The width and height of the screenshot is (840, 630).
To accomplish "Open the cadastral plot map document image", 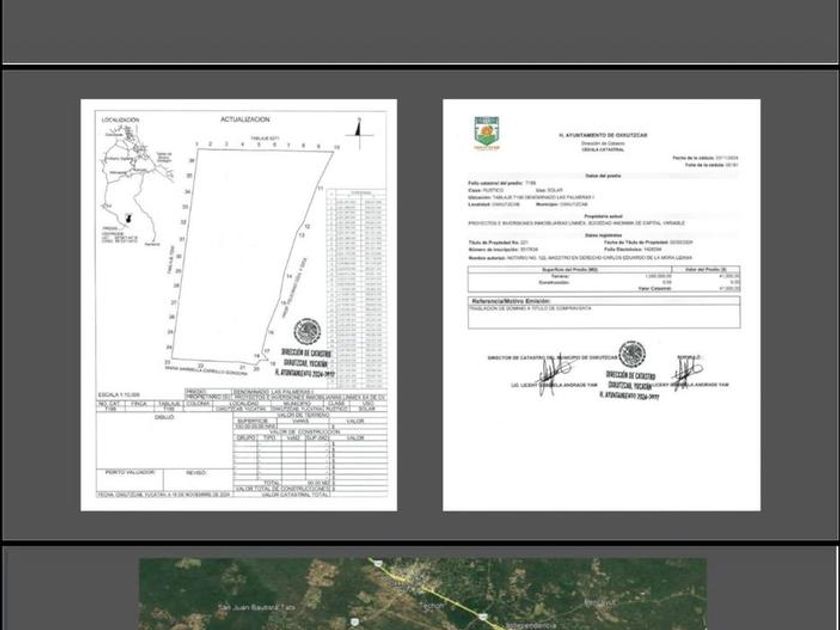I will [x=239, y=305].
